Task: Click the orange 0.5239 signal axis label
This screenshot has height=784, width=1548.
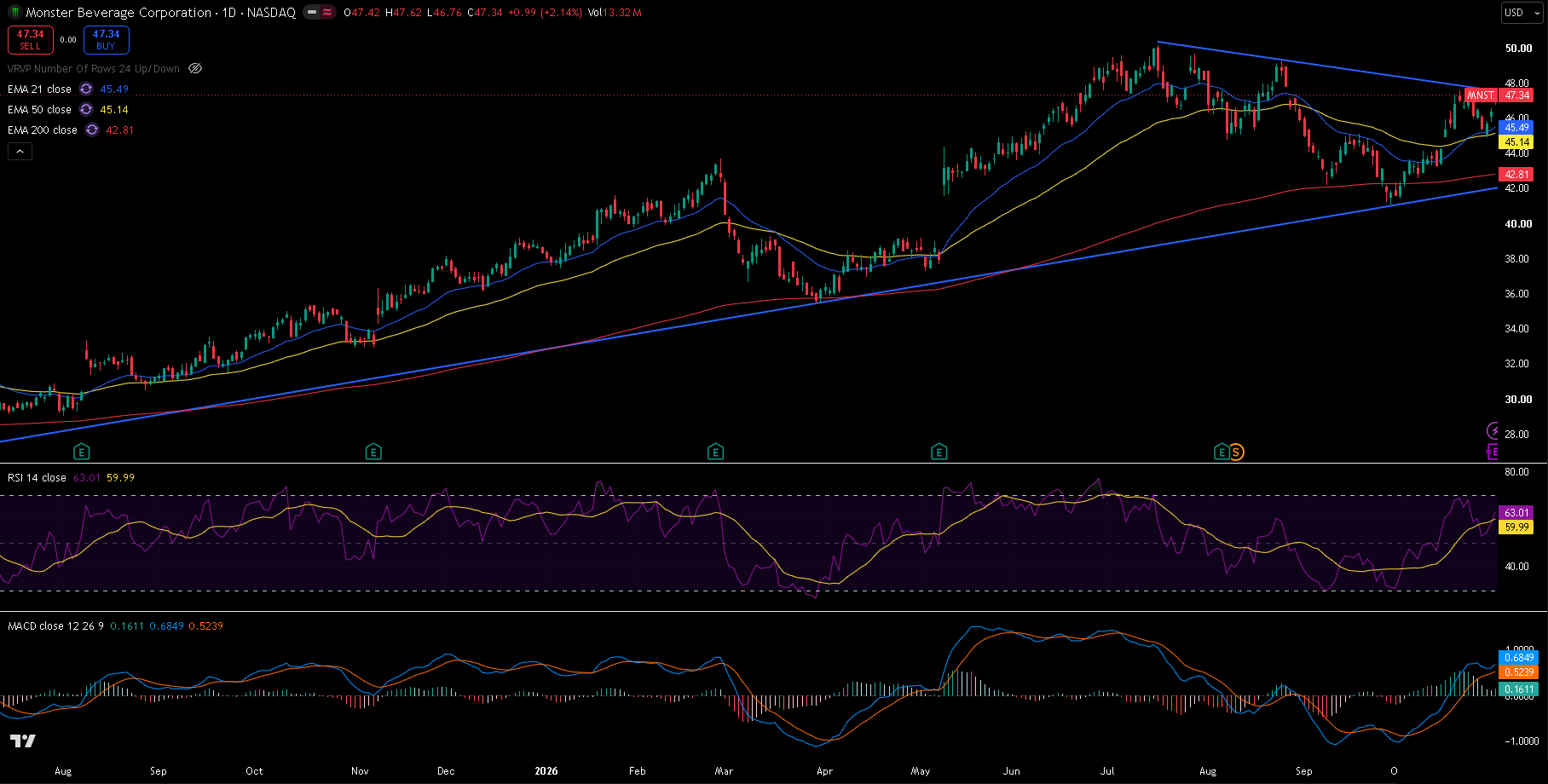Action: pyautogui.click(x=1518, y=672)
